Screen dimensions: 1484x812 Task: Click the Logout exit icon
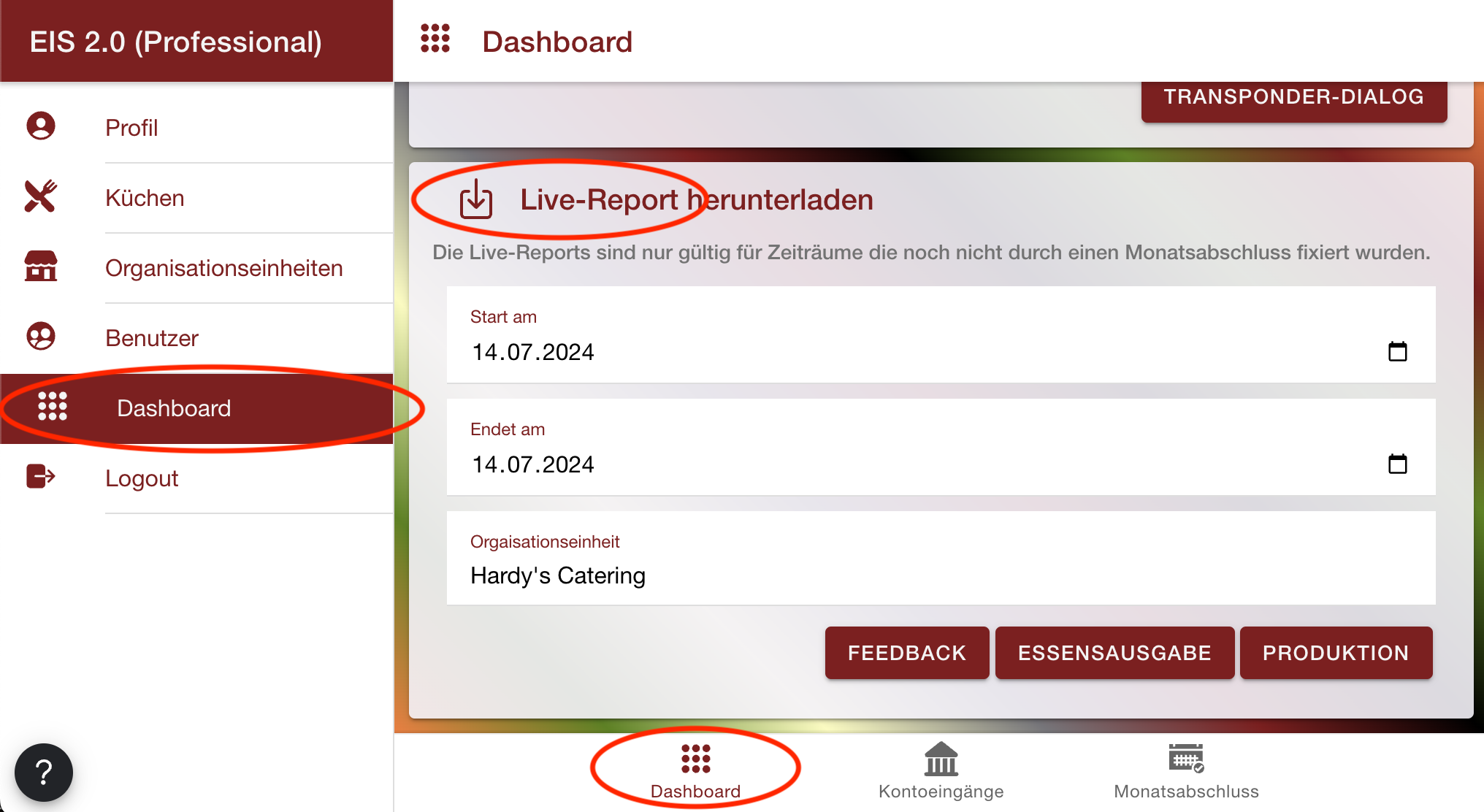tap(41, 477)
